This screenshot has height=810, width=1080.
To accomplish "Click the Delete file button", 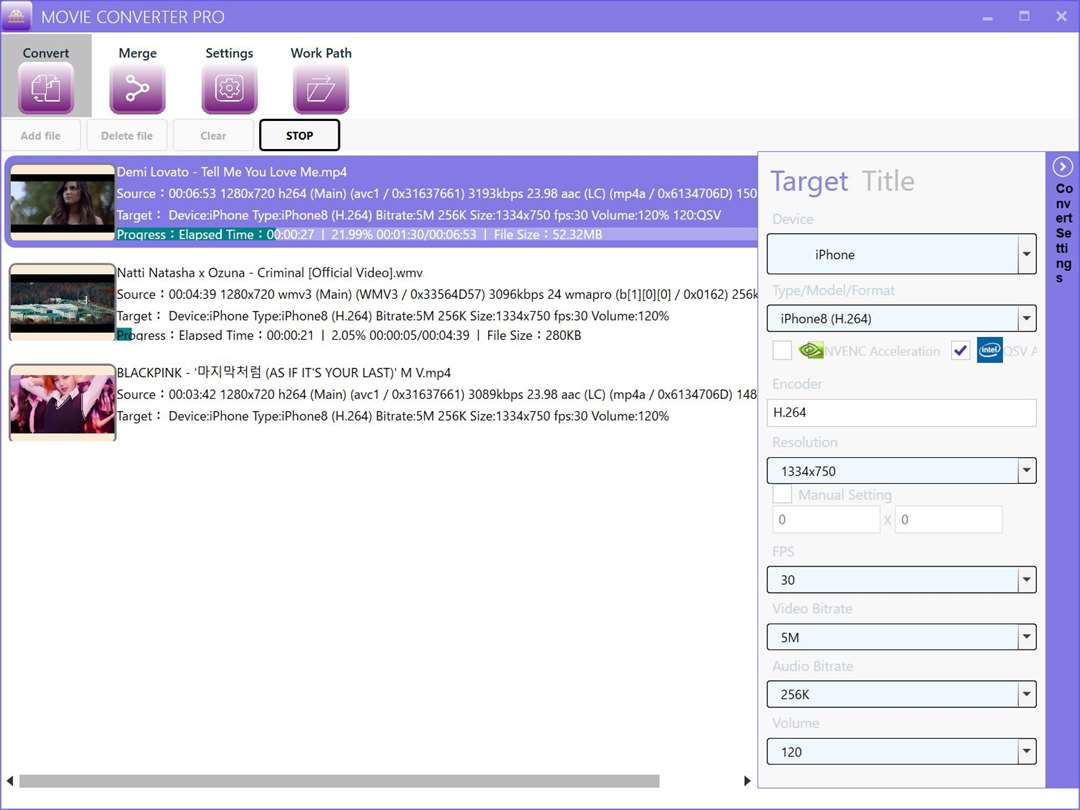I will pos(127,136).
